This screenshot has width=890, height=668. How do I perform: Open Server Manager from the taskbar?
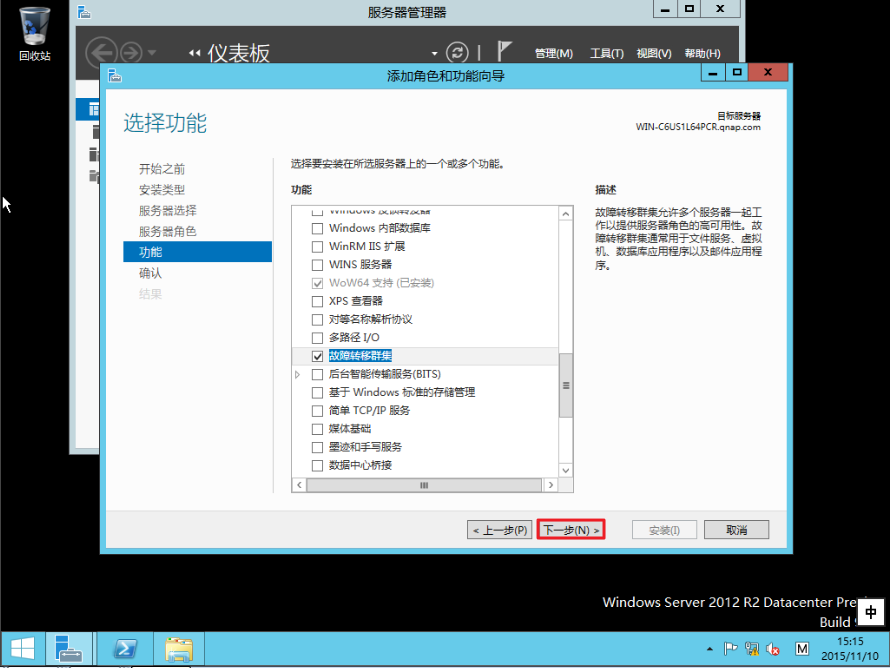tap(69, 648)
